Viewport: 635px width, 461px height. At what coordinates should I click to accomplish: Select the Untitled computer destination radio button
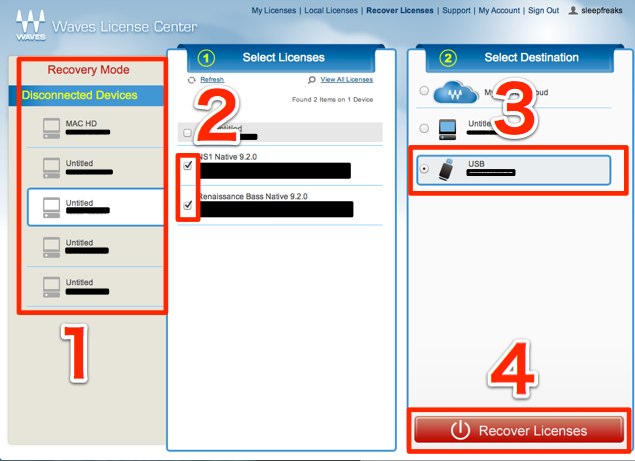point(424,128)
